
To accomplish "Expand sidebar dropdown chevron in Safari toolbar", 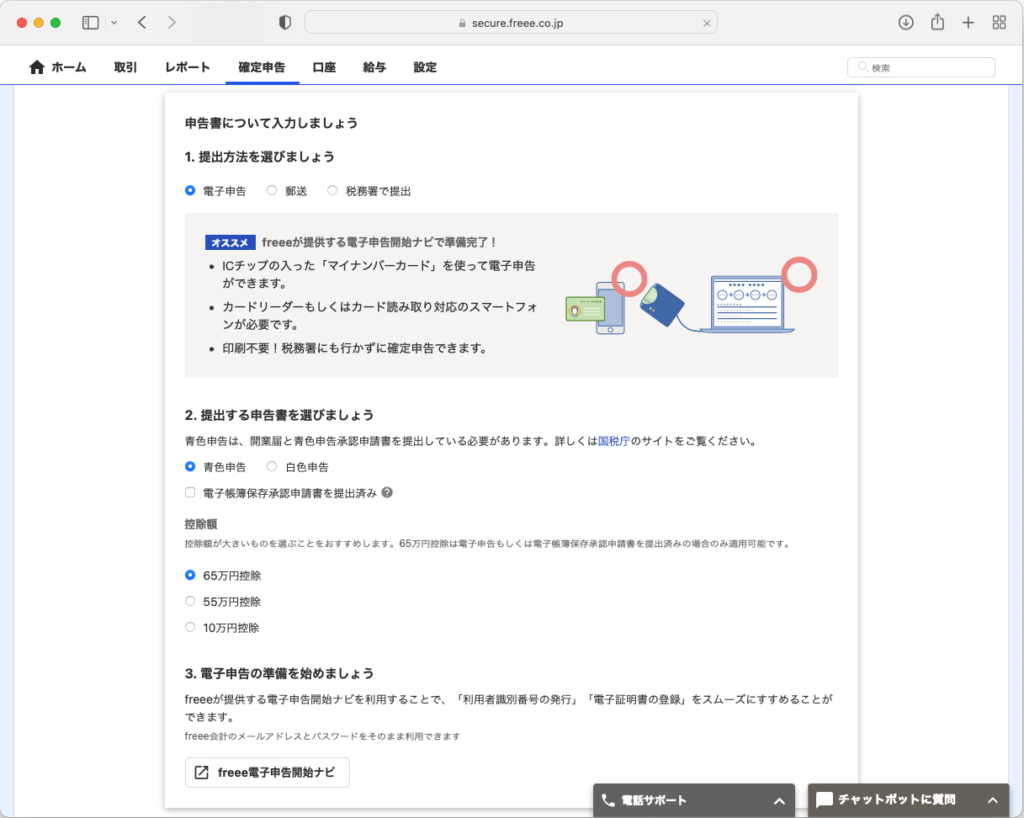I will [114, 23].
